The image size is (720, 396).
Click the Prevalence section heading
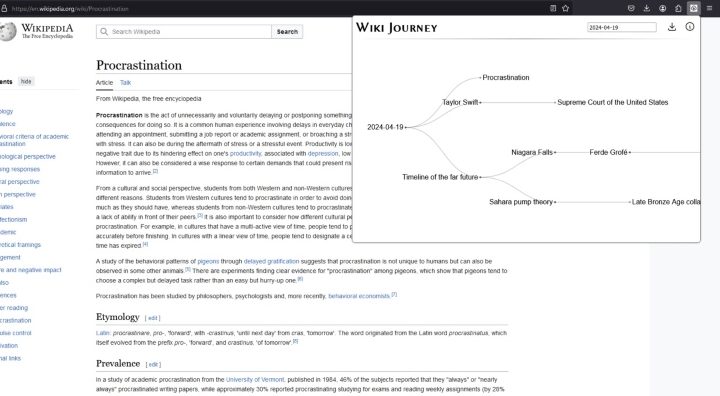[118, 363]
